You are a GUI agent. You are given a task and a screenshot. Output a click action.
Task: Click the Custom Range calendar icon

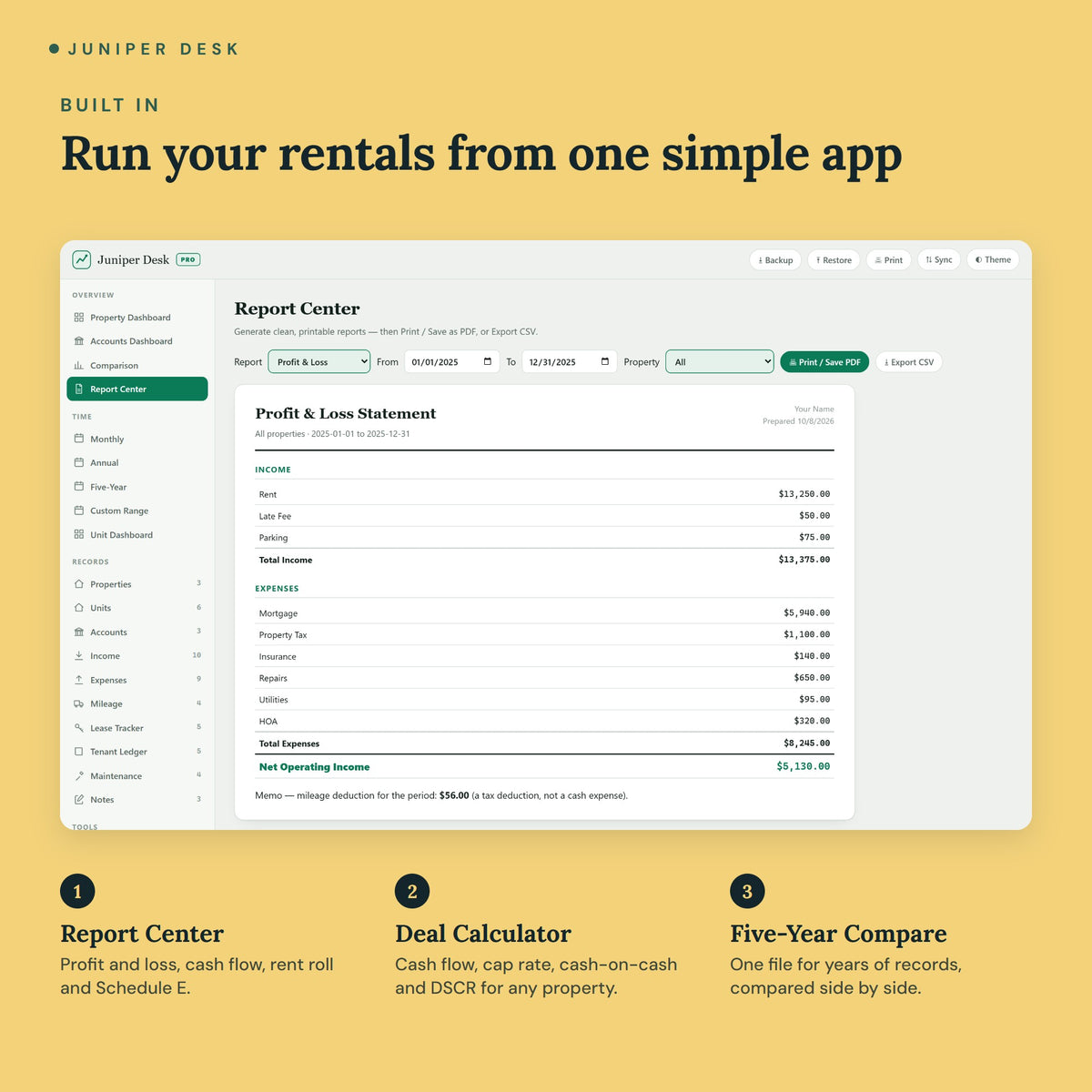tap(79, 511)
